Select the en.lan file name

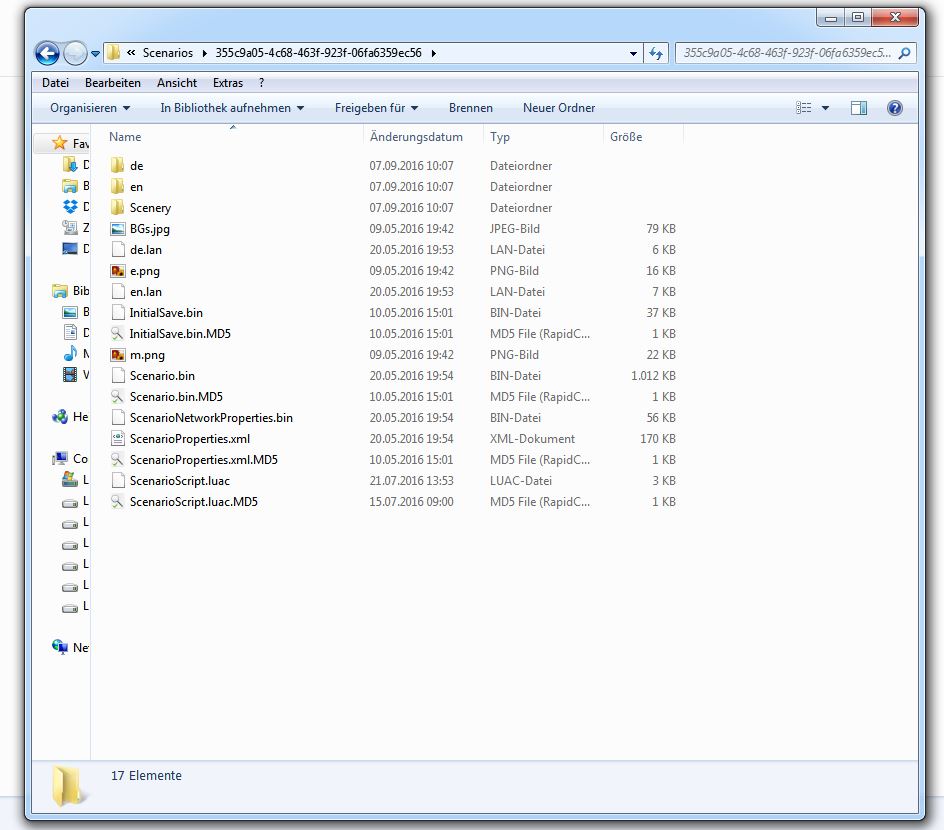146,292
